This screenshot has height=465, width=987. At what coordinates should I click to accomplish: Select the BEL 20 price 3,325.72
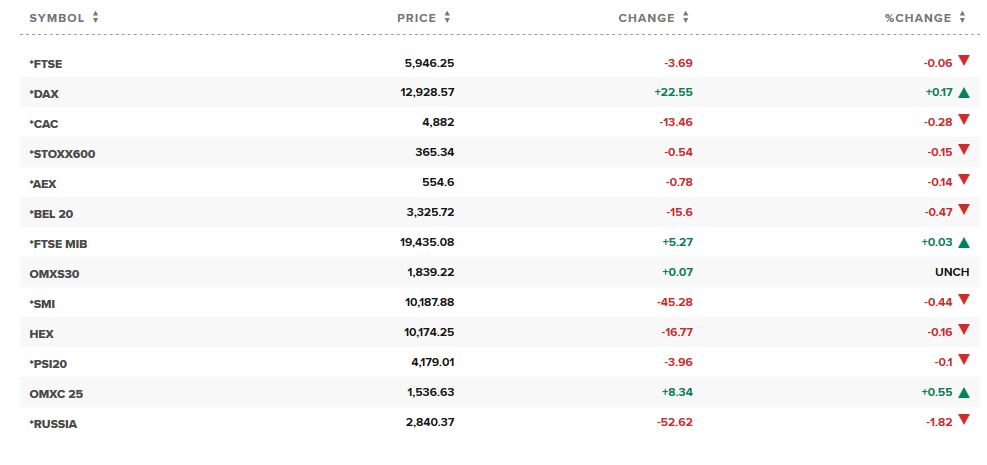pos(431,213)
